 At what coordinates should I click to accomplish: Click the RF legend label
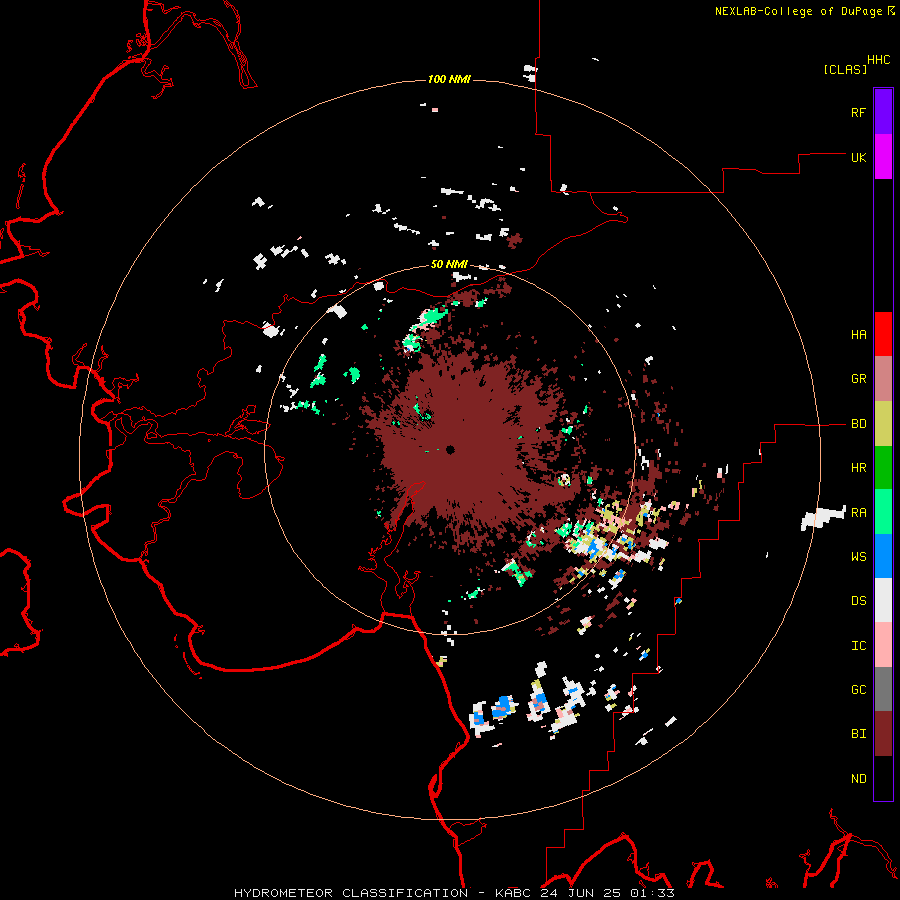pyautogui.click(x=858, y=112)
